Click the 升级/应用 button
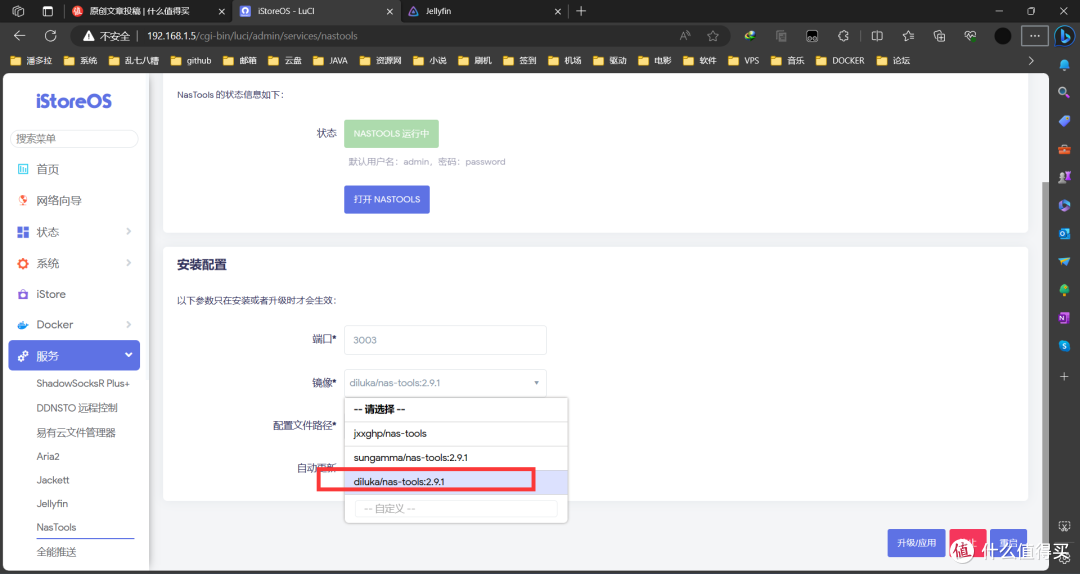The image size is (1080, 574). coord(916,543)
